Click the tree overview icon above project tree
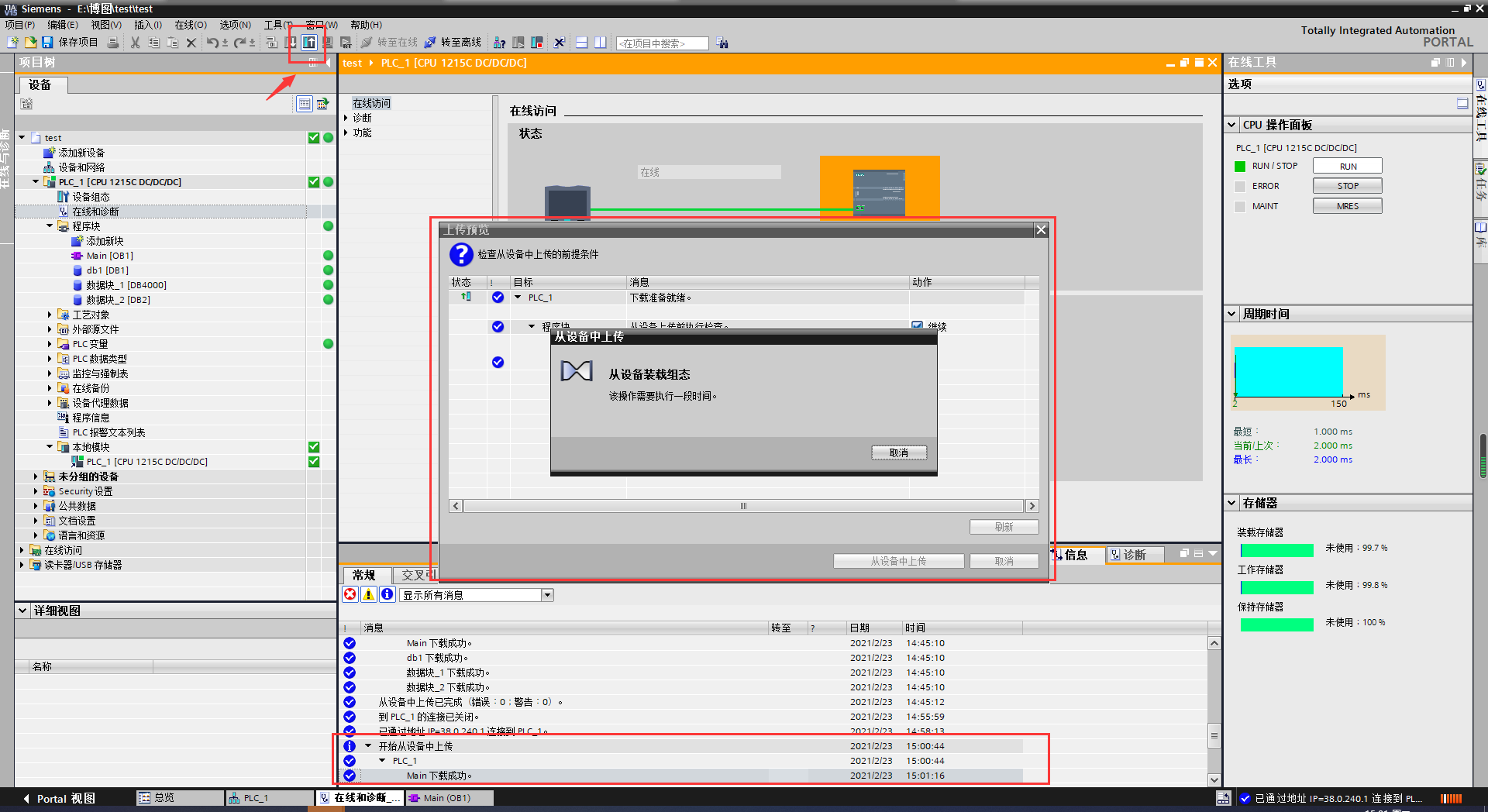Image resolution: width=1488 pixels, height=812 pixels. [305, 104]
